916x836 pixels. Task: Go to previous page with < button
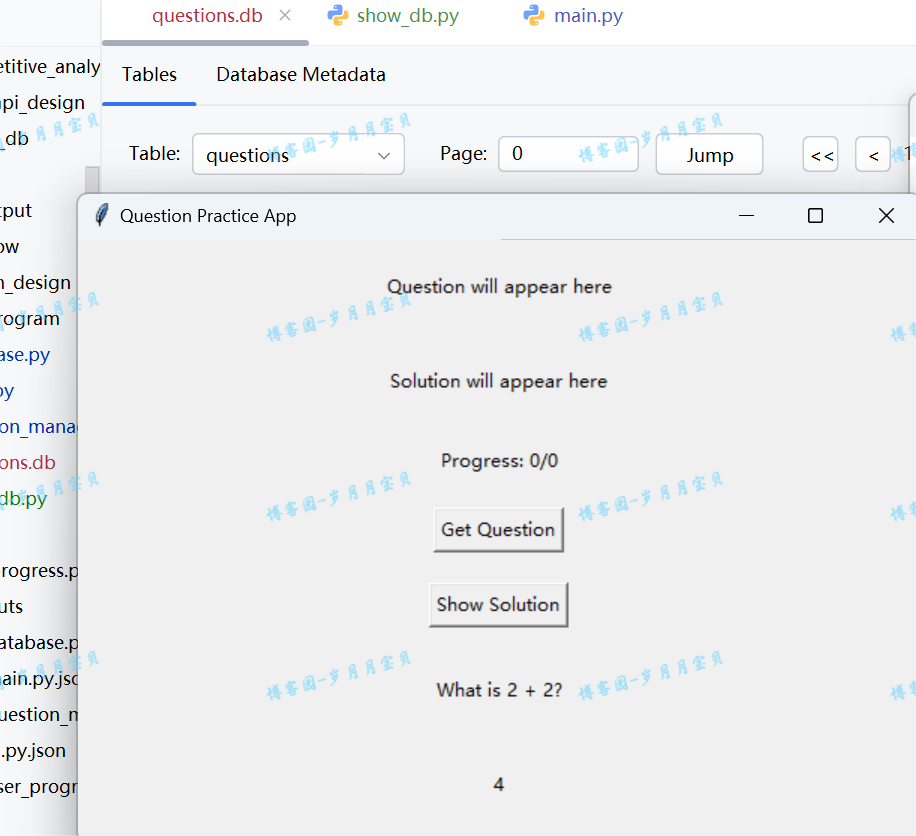click(x=873, y=155)
